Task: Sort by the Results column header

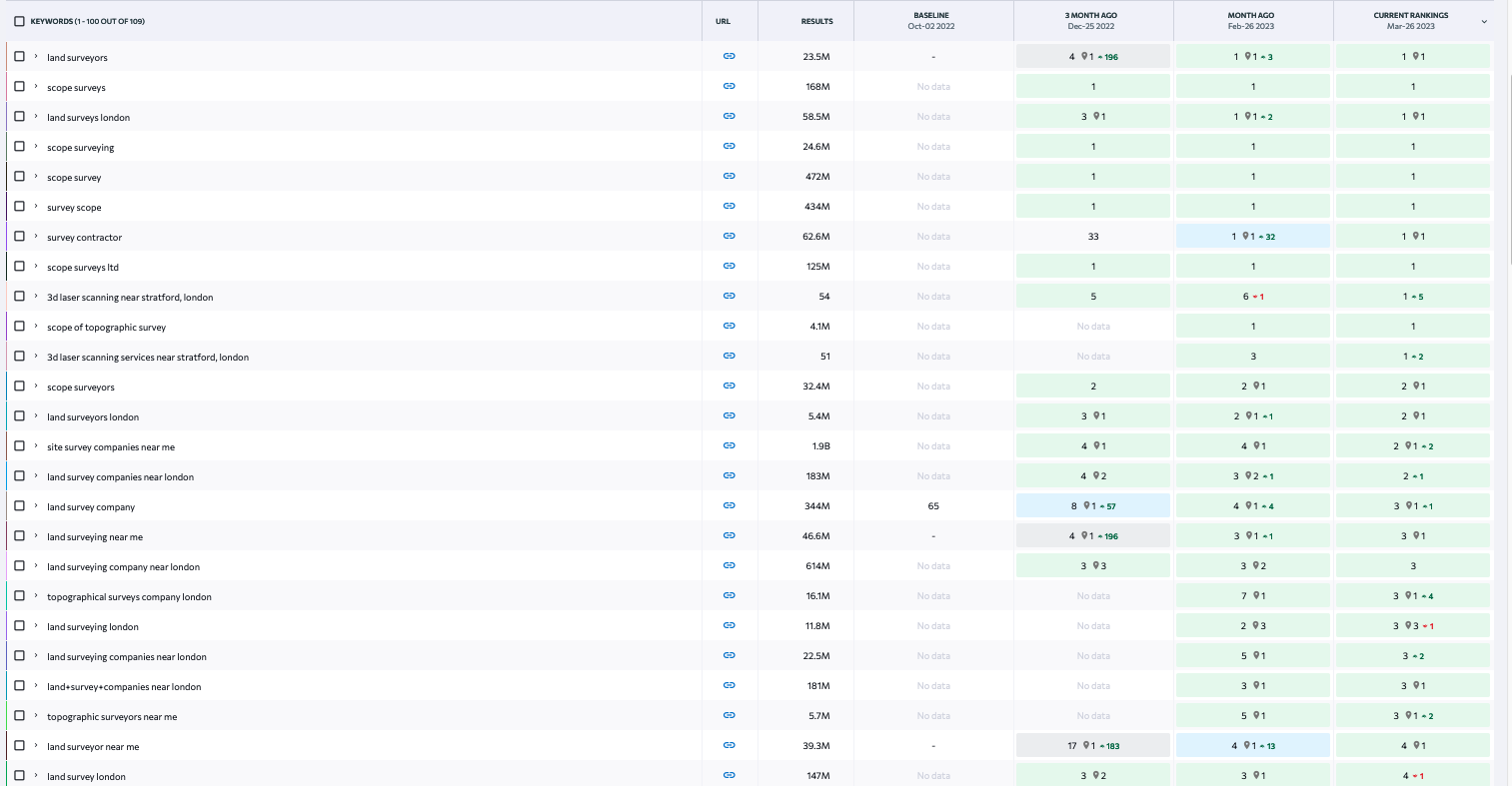Action: (x=816, y=21)
